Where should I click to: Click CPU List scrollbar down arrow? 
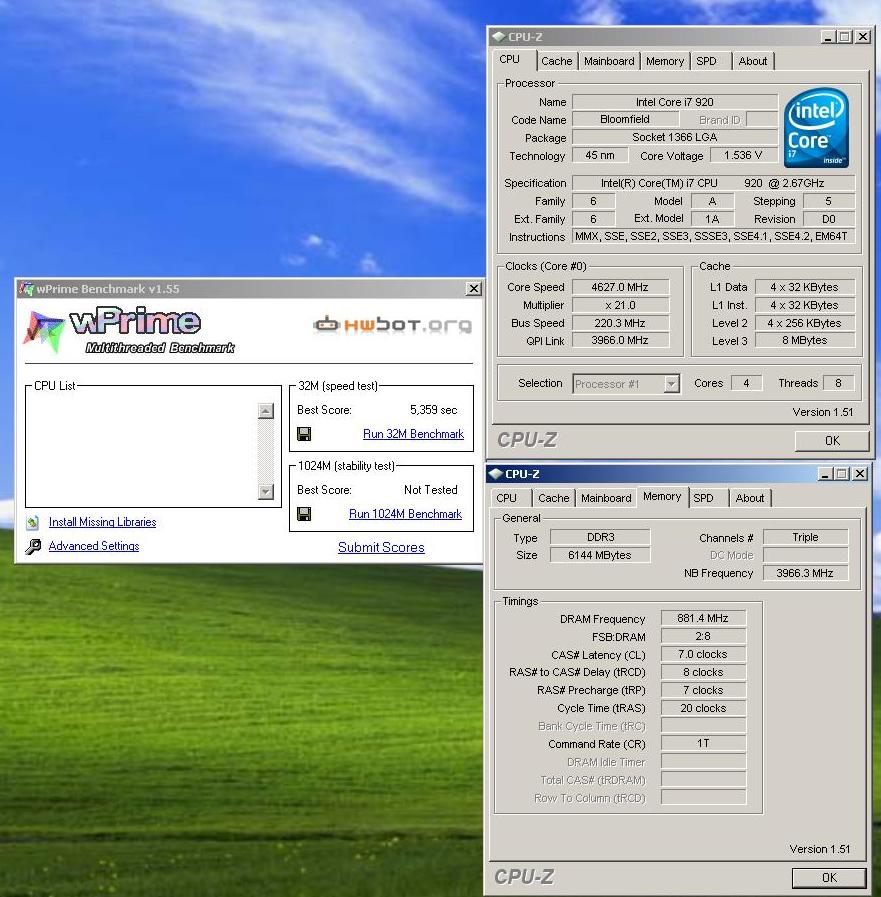[x=265, y=491]
